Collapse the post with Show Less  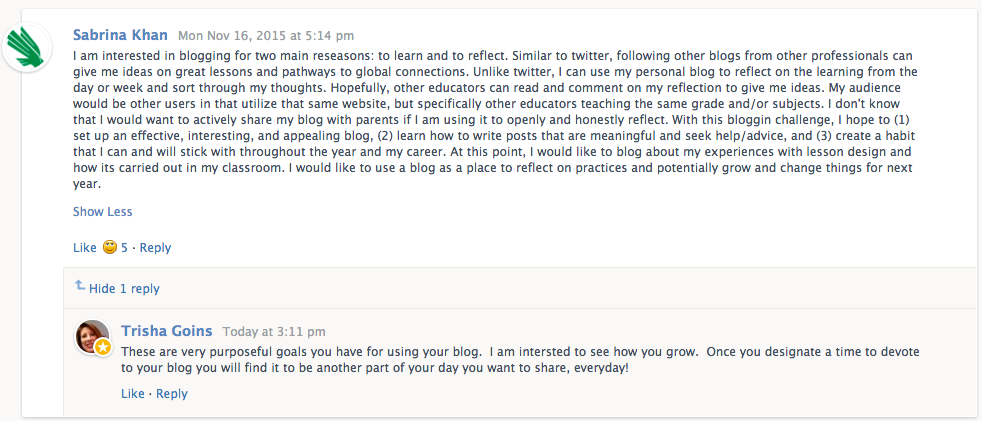tap(102, 212)
